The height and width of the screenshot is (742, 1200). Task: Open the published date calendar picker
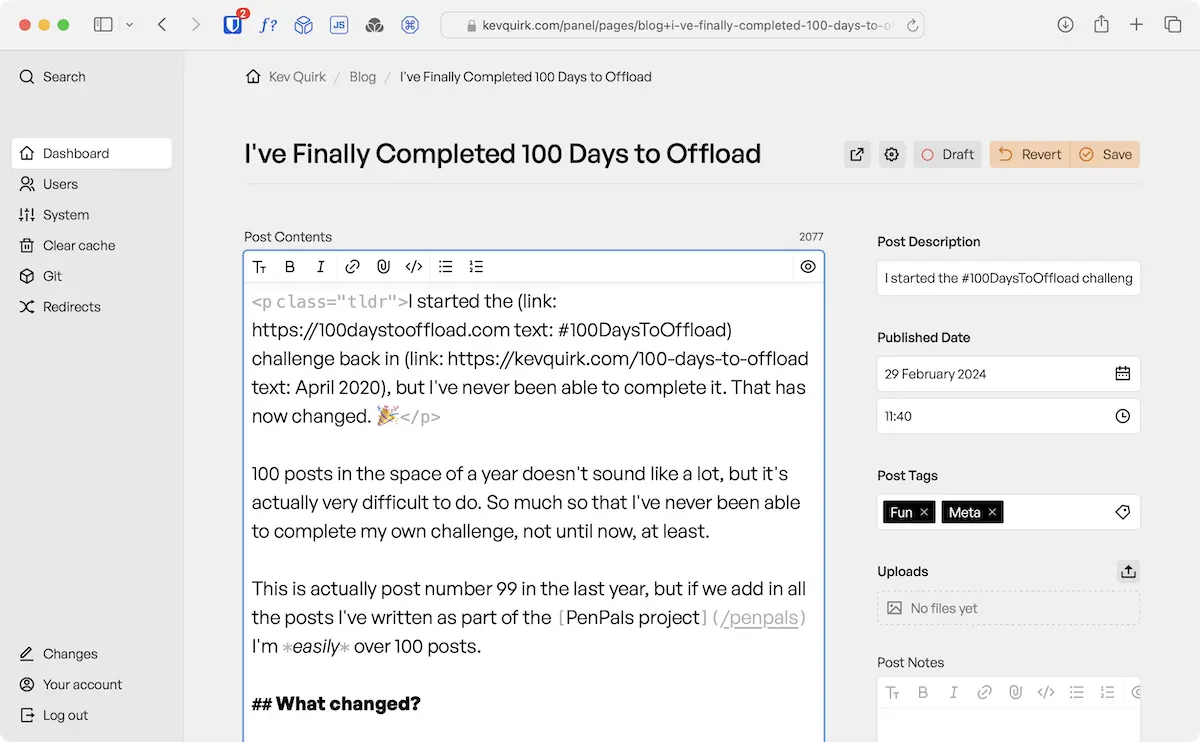tap(1122, 374)
